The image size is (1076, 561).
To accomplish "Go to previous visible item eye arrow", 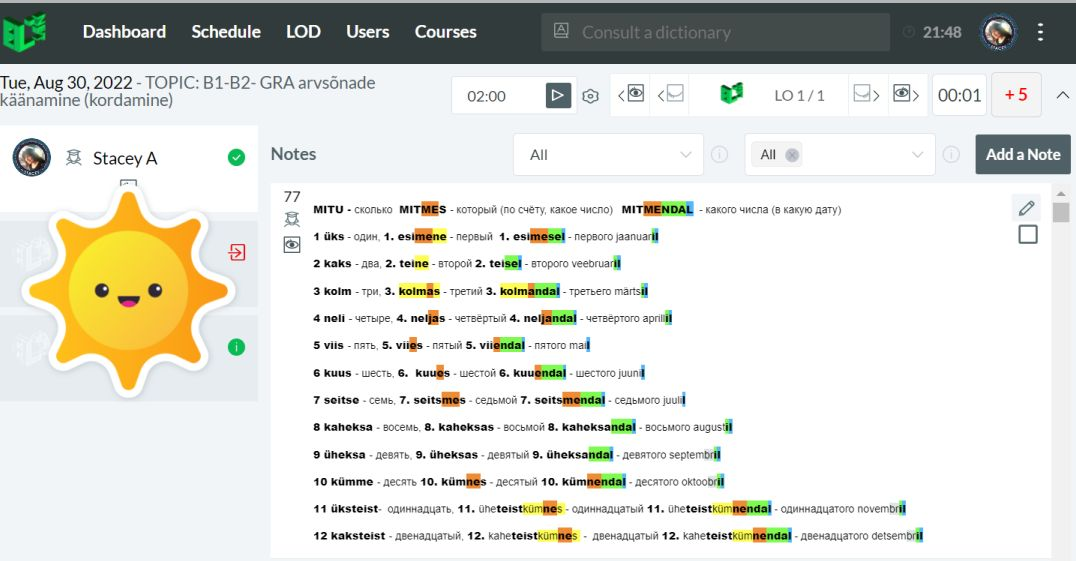I will tap(631, 94).
